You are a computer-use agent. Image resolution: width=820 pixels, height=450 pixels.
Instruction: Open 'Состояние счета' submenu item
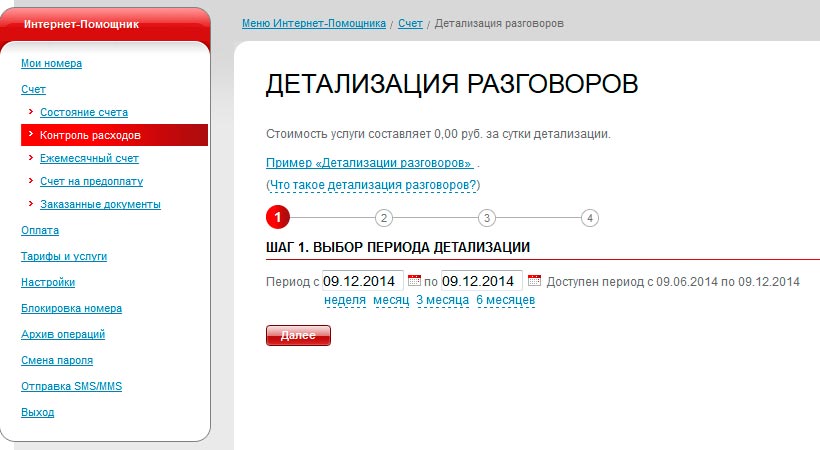(84, 112)
